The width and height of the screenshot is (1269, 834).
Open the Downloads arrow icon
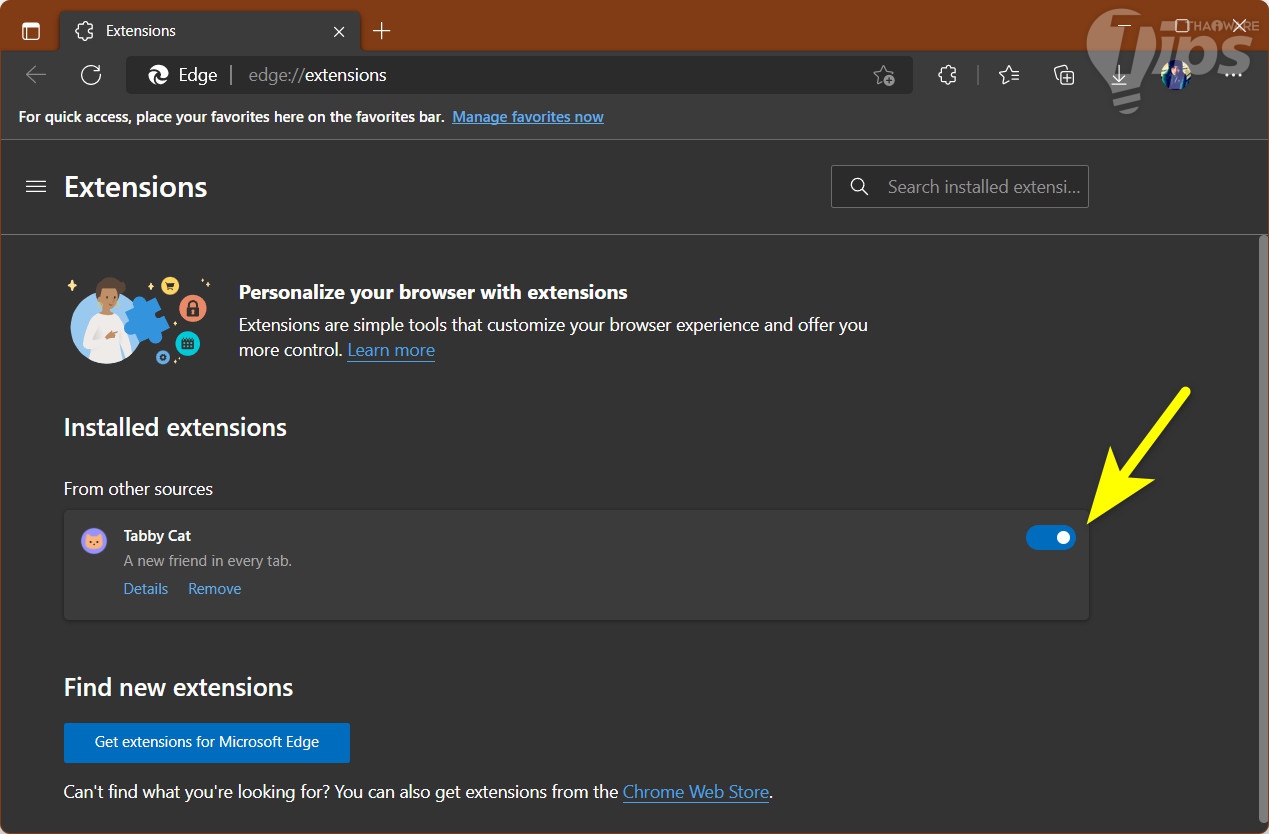(1119, 76)
